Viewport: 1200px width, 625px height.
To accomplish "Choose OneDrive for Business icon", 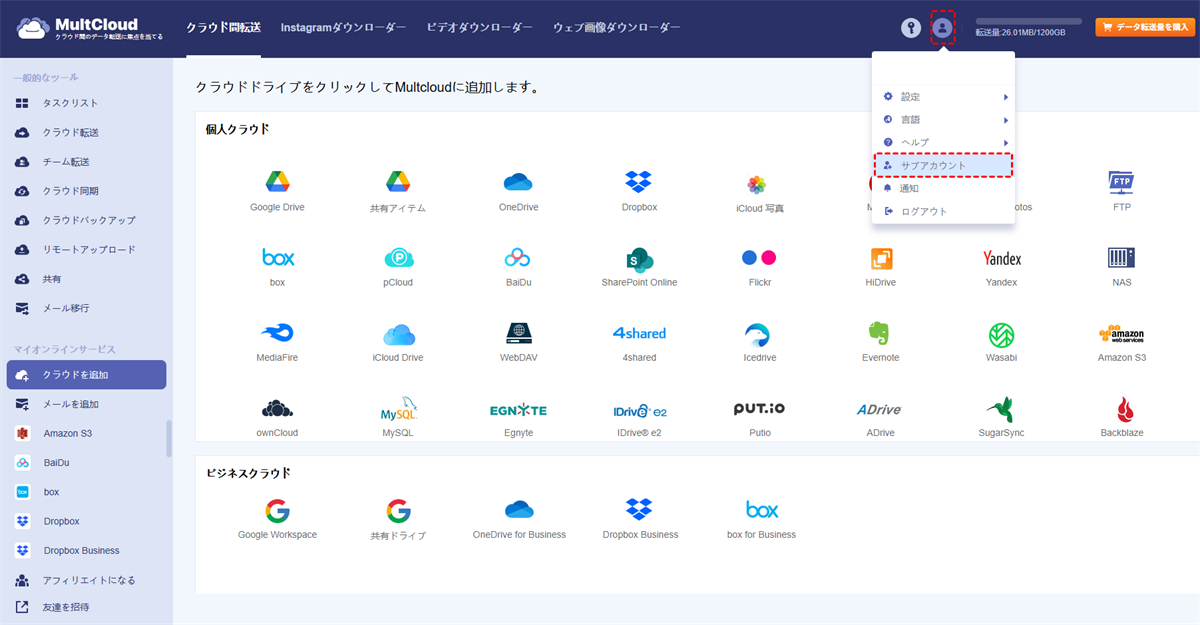I will (x=519, y=510).
